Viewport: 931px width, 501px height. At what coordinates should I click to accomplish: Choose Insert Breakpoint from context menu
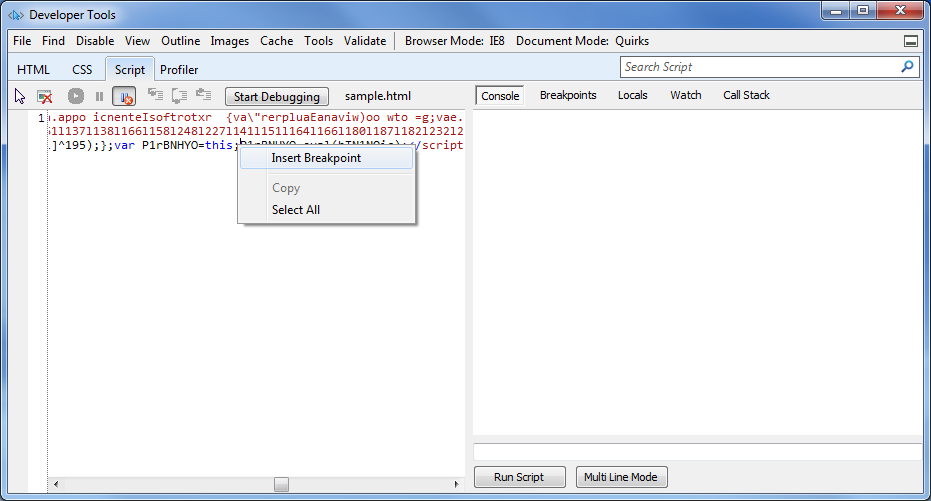(x=316, y=158)
